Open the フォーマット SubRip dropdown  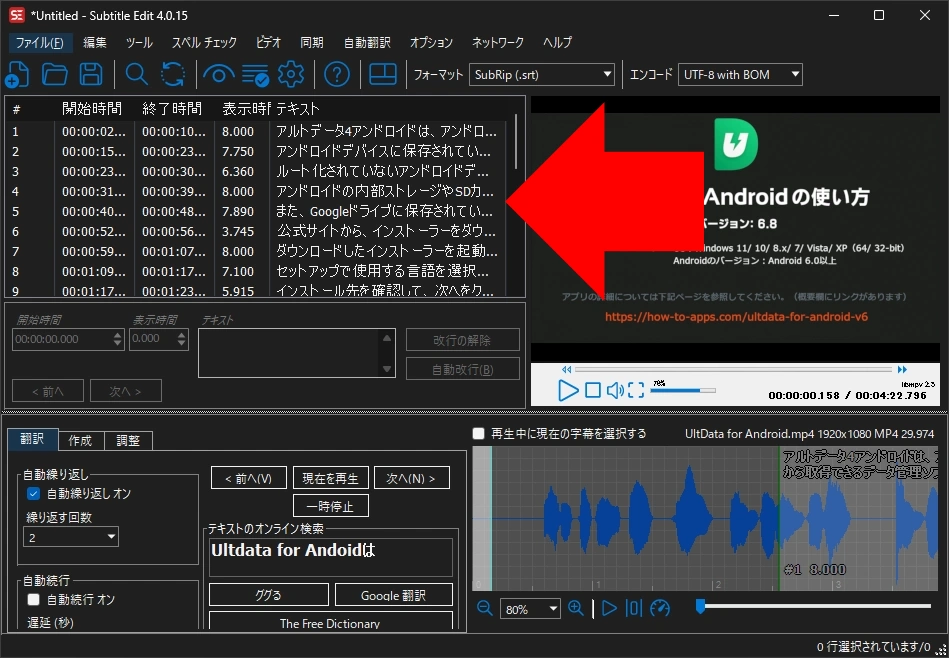(x=542, y=74)
